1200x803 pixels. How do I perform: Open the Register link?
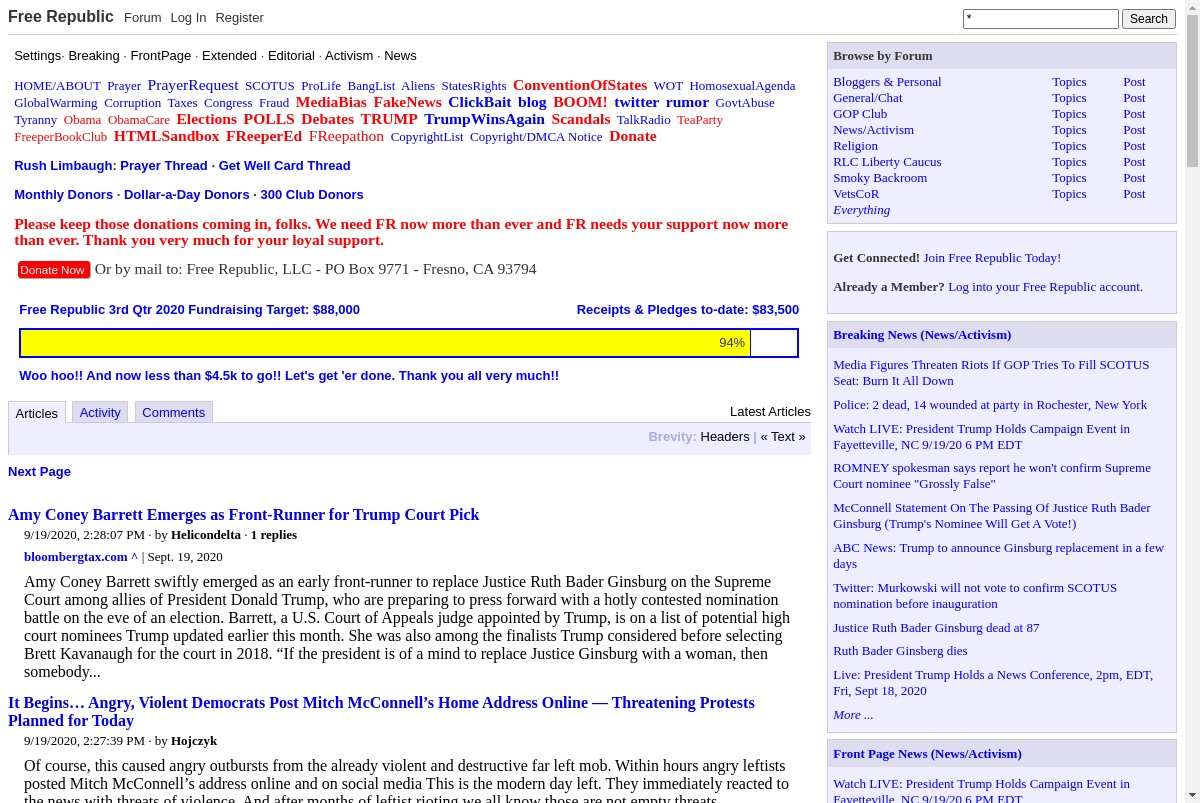tap(240, 18)
